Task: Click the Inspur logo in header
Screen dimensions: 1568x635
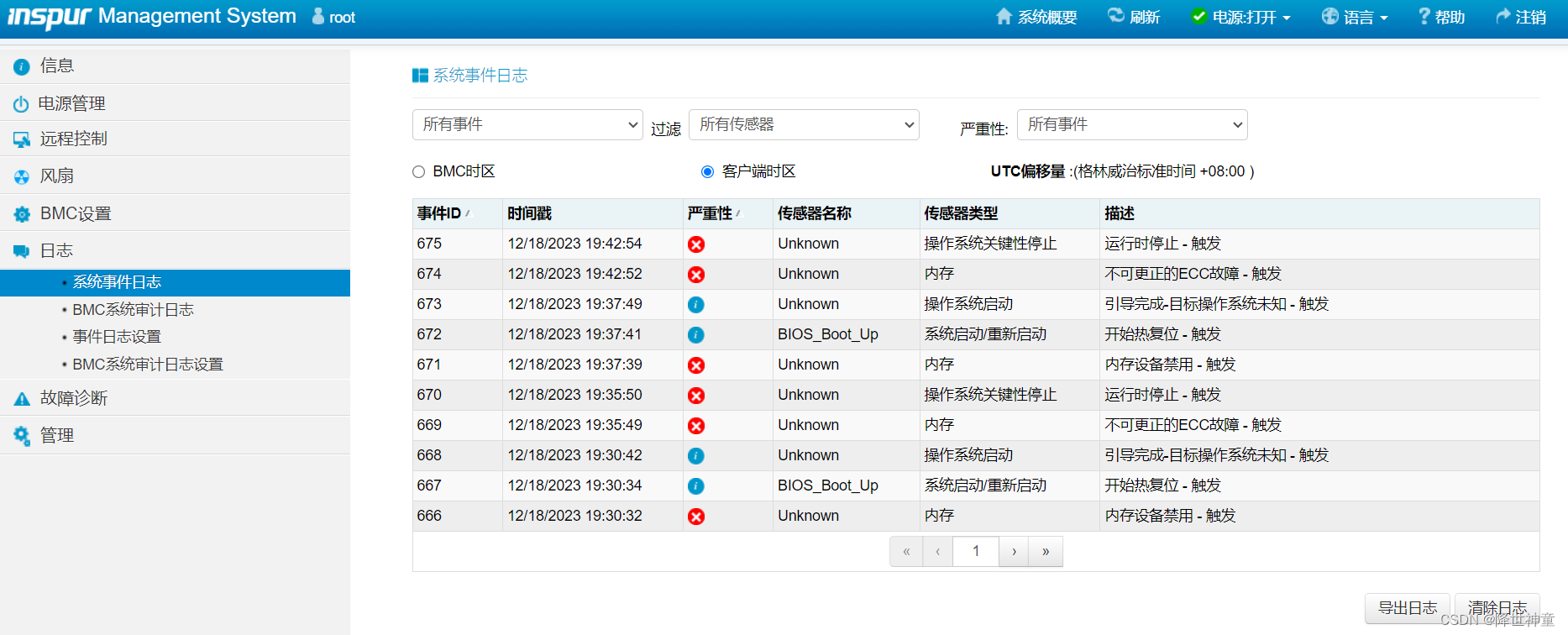Action: (49, 17)
